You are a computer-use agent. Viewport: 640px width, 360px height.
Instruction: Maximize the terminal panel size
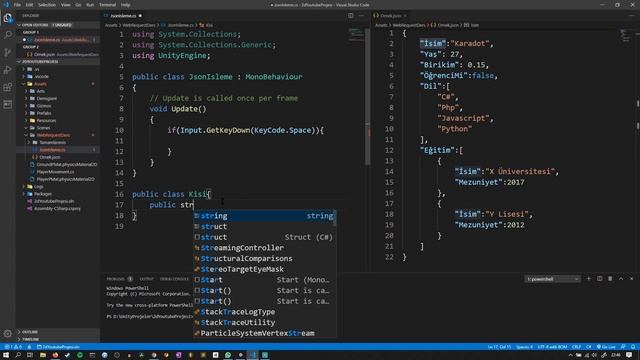click(621, 279)
